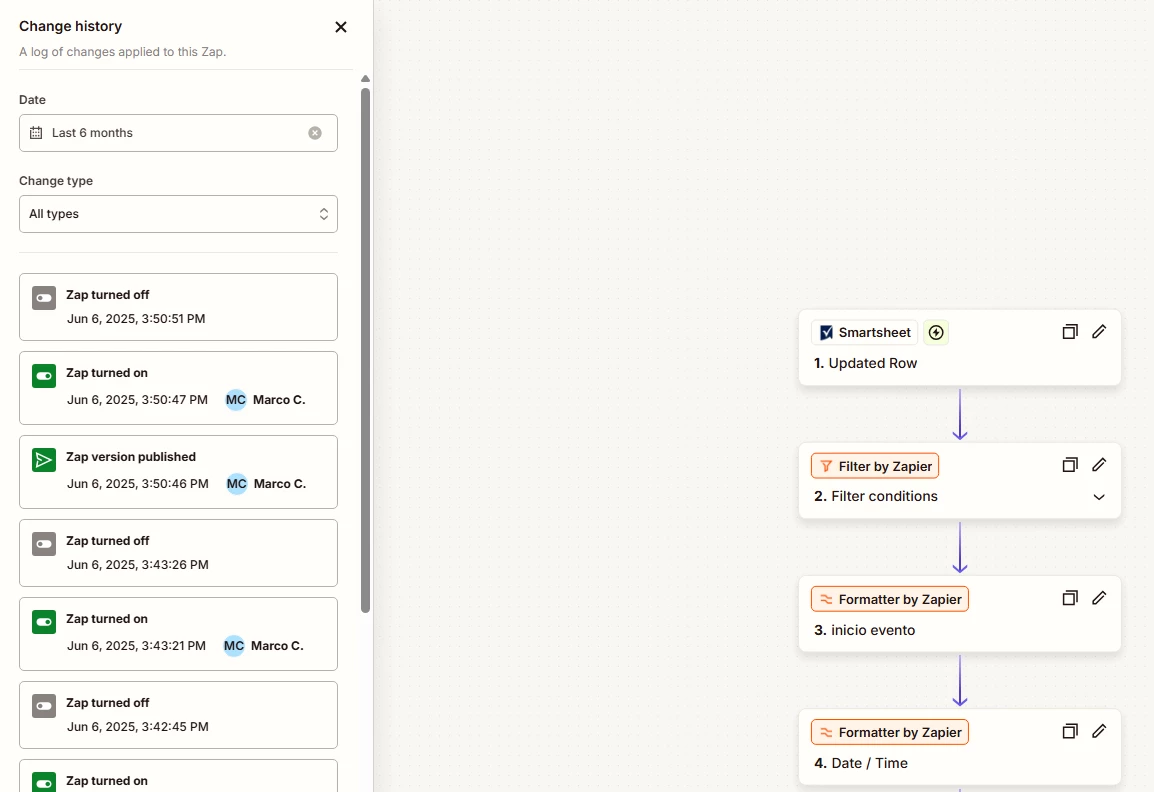Click Formatter by Zapier badge on Date / Time
Image resolution: width=1154 pixels, height=792 pixels.
click(x=890, y=732)
